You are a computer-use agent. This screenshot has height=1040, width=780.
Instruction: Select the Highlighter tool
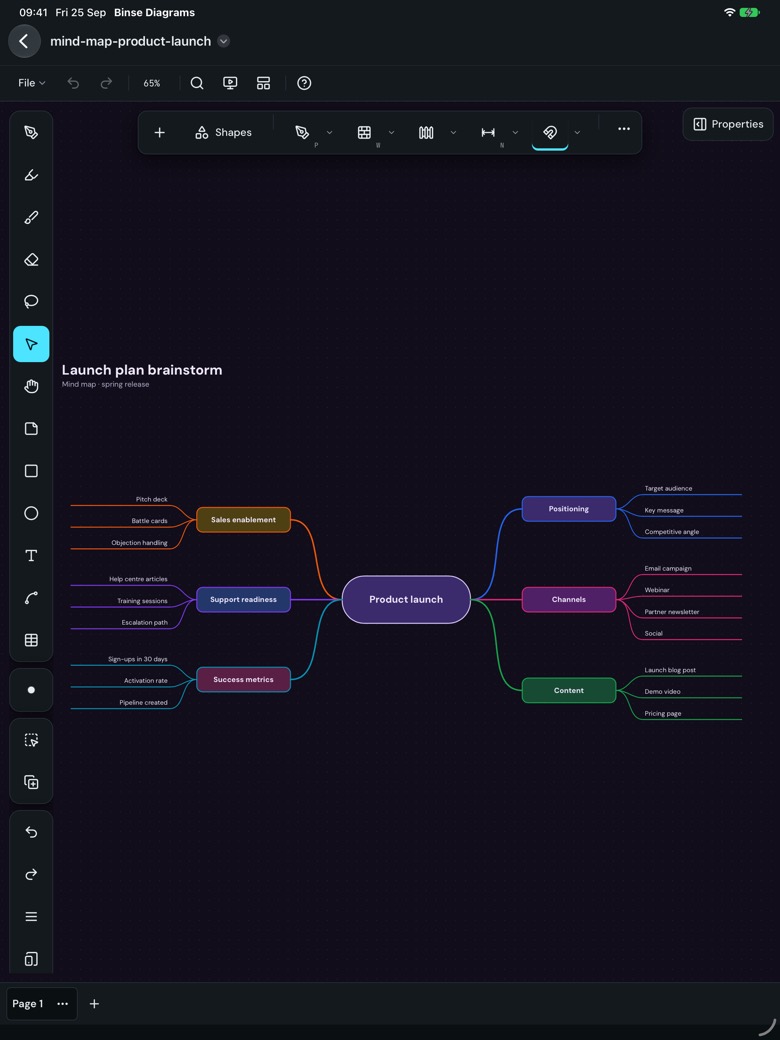click(x=31, y=175)
